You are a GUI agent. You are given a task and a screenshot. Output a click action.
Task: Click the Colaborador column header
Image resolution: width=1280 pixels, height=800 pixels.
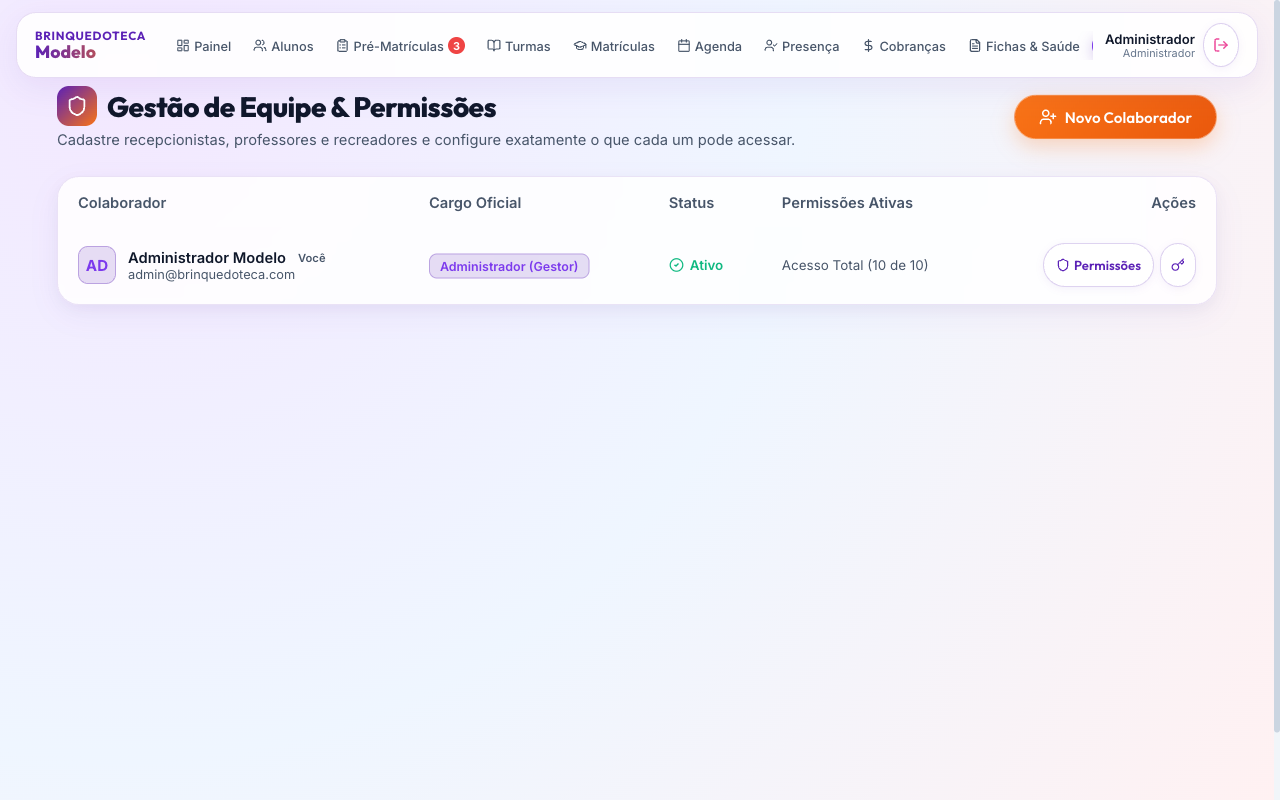coord(122,203)
